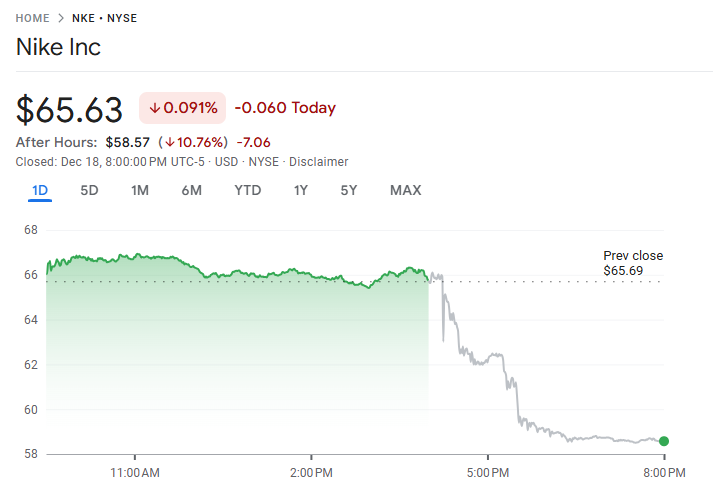This screenshot has height=491, width=713.
Task: Select the 1D time range tab
Action: (x=40, y=190)
